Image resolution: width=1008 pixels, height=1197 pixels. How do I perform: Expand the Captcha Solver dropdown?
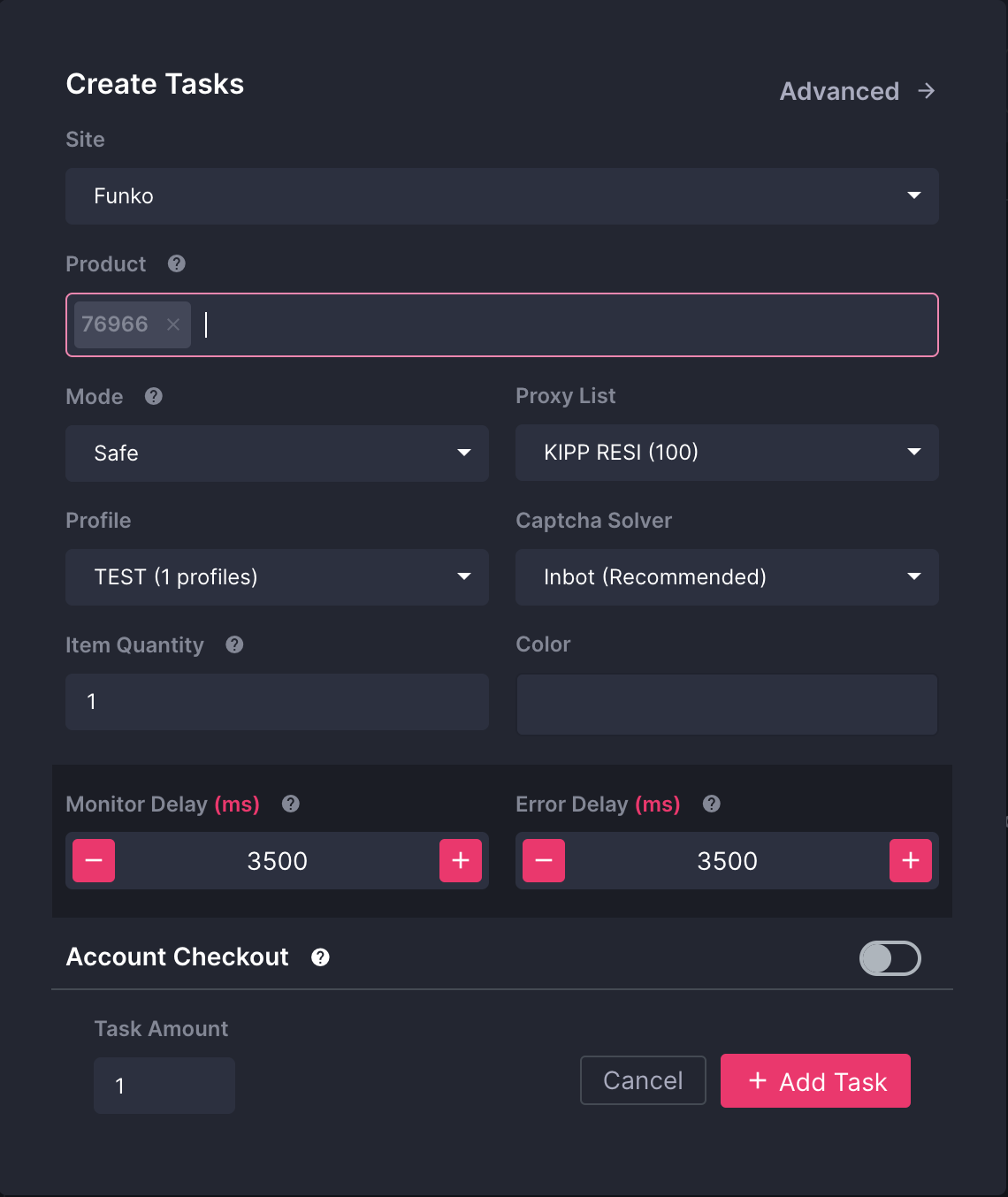tap(726, 577)
